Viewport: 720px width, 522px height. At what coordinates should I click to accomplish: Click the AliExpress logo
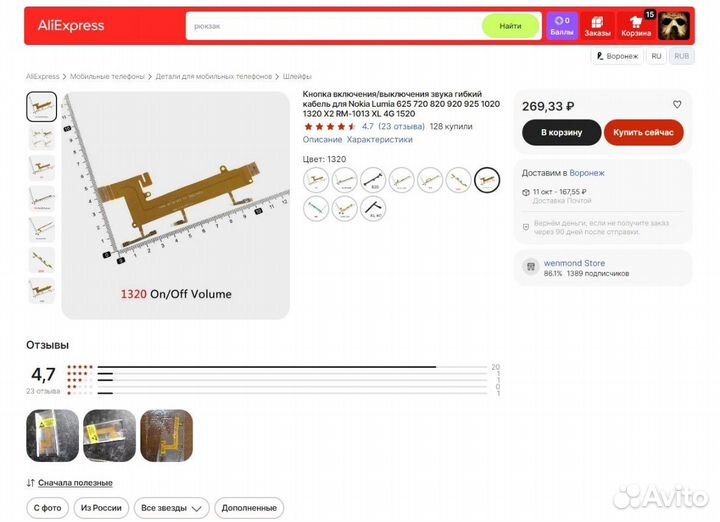pyautogui.click(x=71, y=26)
